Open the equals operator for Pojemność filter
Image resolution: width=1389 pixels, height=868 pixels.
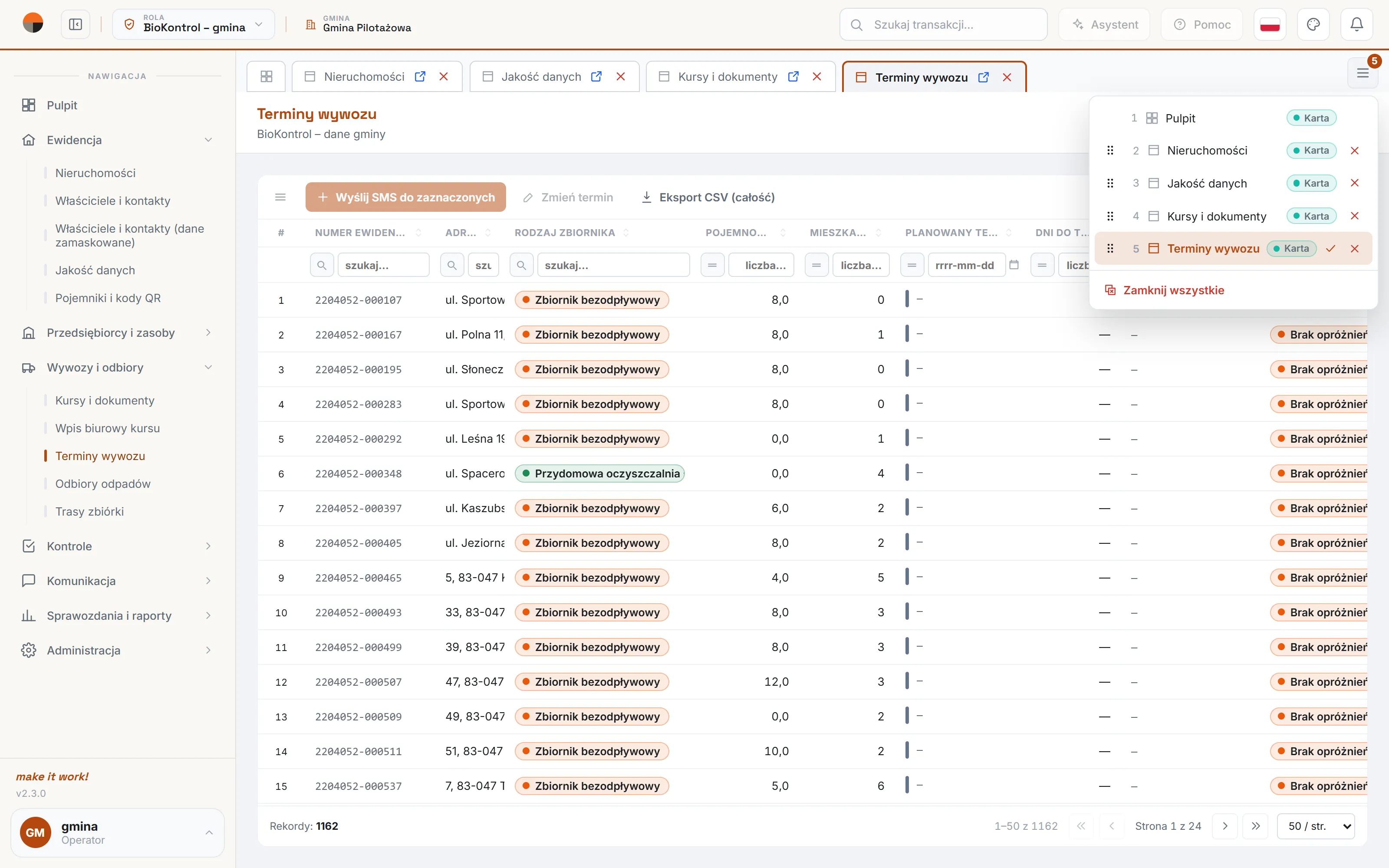712,265
